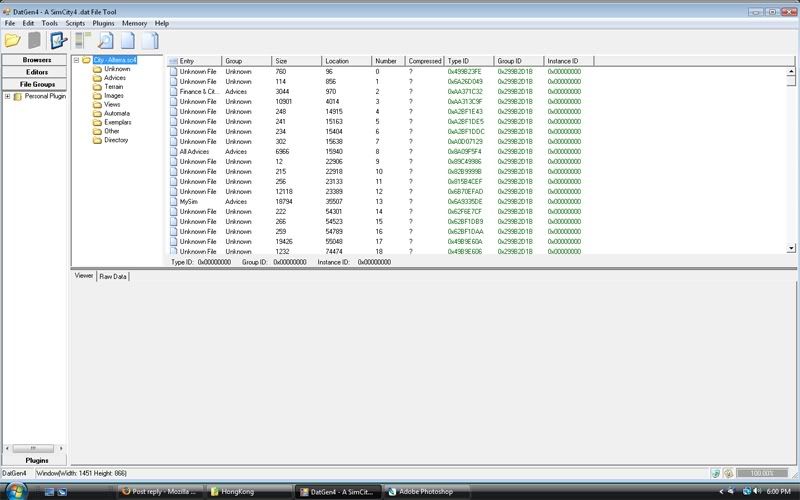
Task: Sort by the Type ID column header
Action: click(469, 61)
